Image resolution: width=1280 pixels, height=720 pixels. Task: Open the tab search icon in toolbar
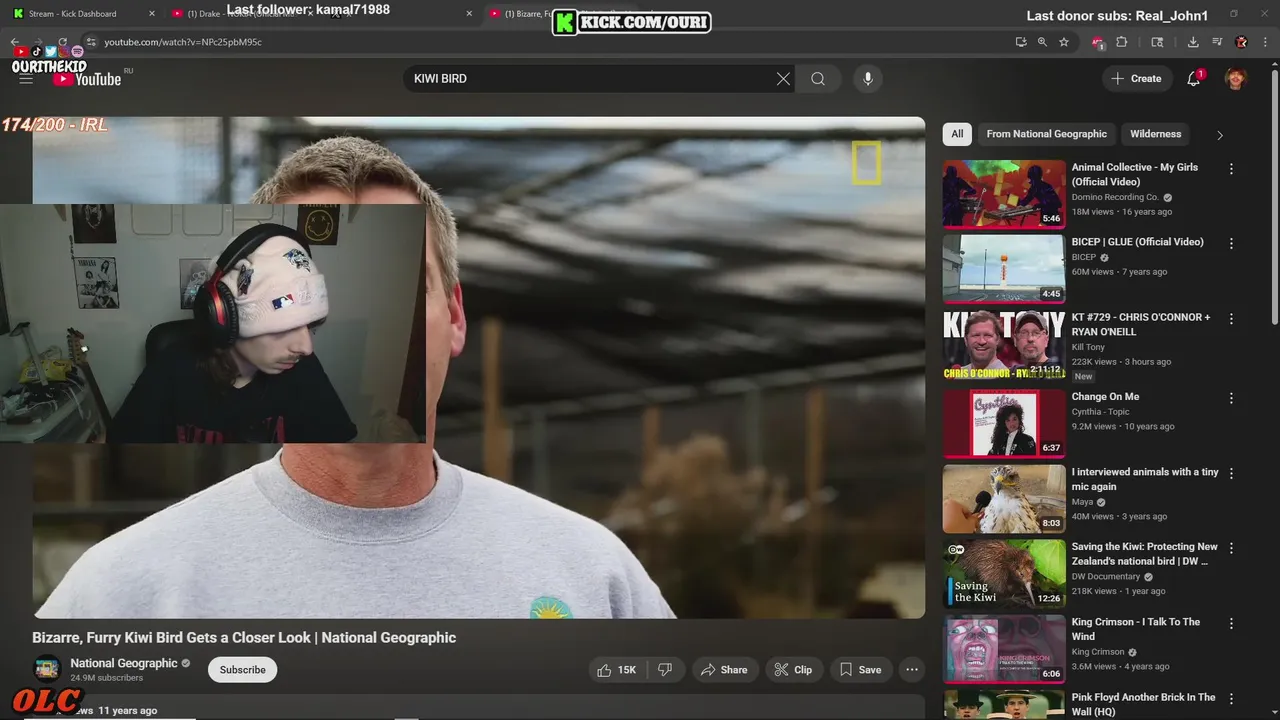pyautogui.click(x=1157, y=42)
